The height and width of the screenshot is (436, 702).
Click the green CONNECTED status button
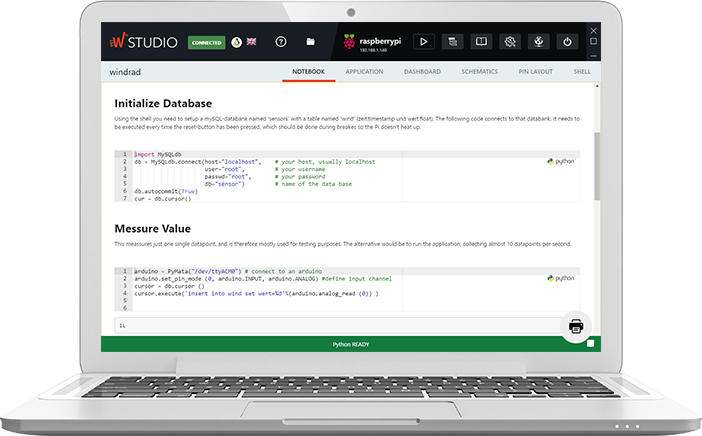point(207,43)
